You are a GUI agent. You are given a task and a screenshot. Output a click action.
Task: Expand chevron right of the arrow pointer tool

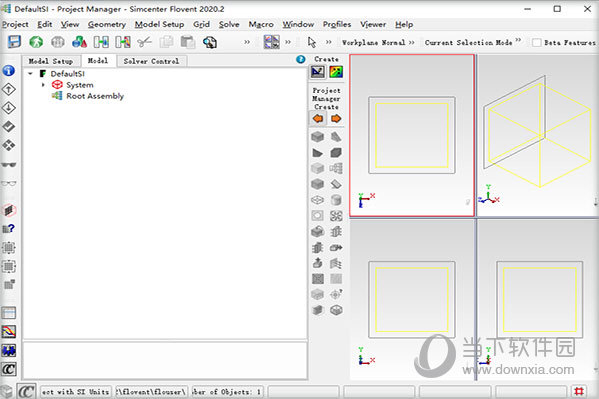(329, 42)
